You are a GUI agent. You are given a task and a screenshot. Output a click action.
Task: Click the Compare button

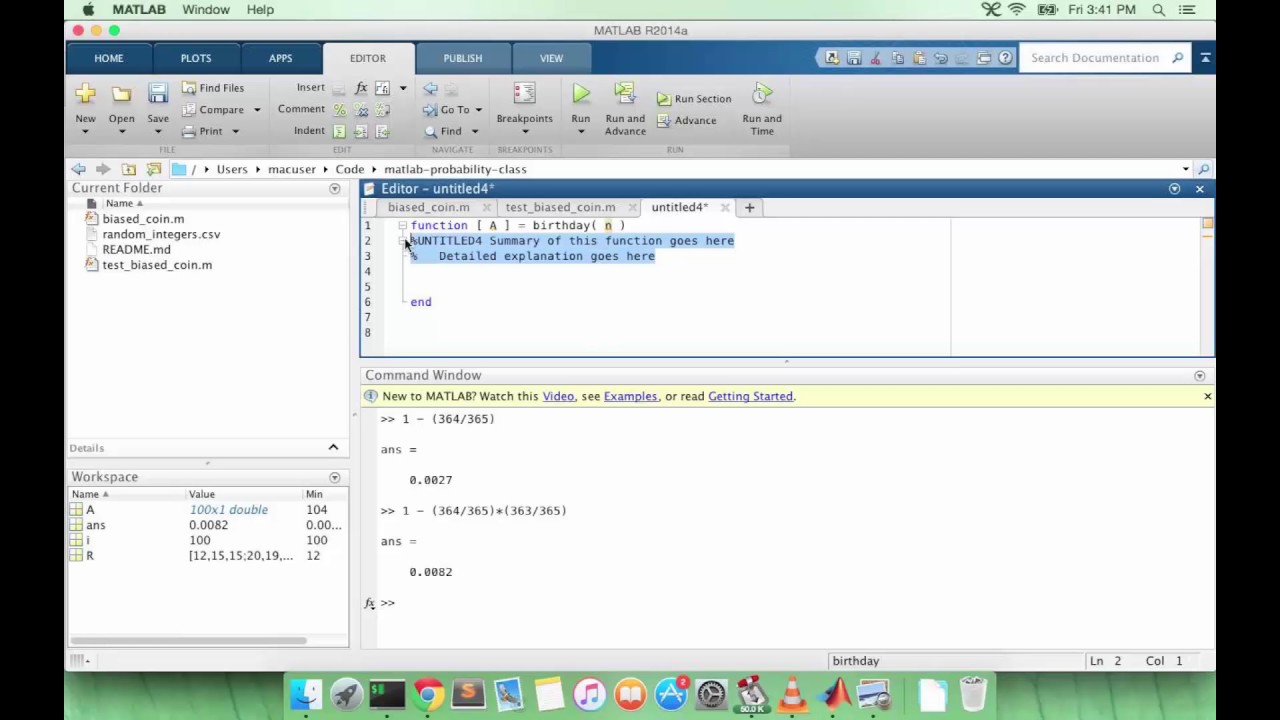click(212, 110)
